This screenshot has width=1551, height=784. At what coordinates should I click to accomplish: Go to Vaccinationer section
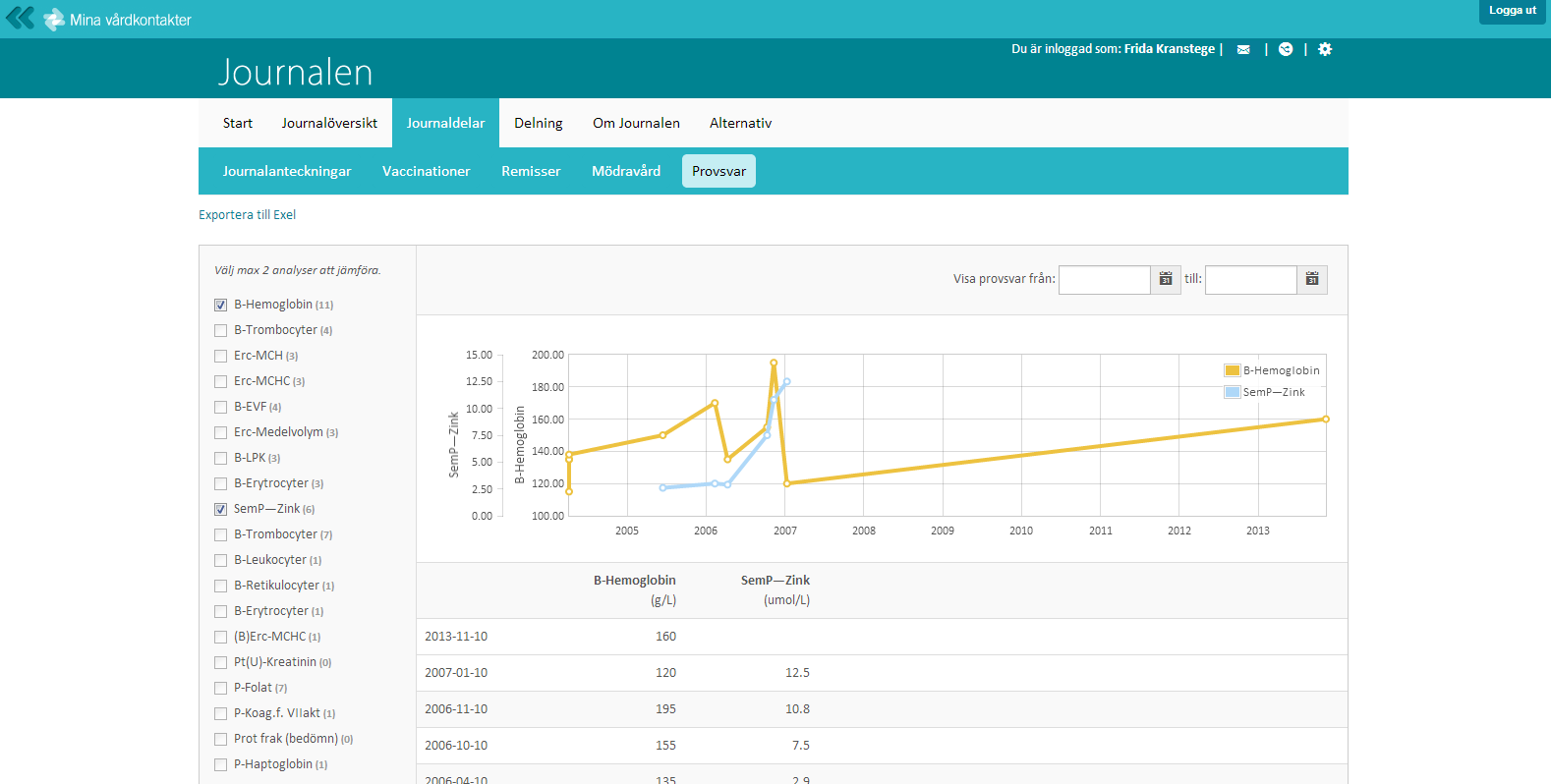point(427,171)
